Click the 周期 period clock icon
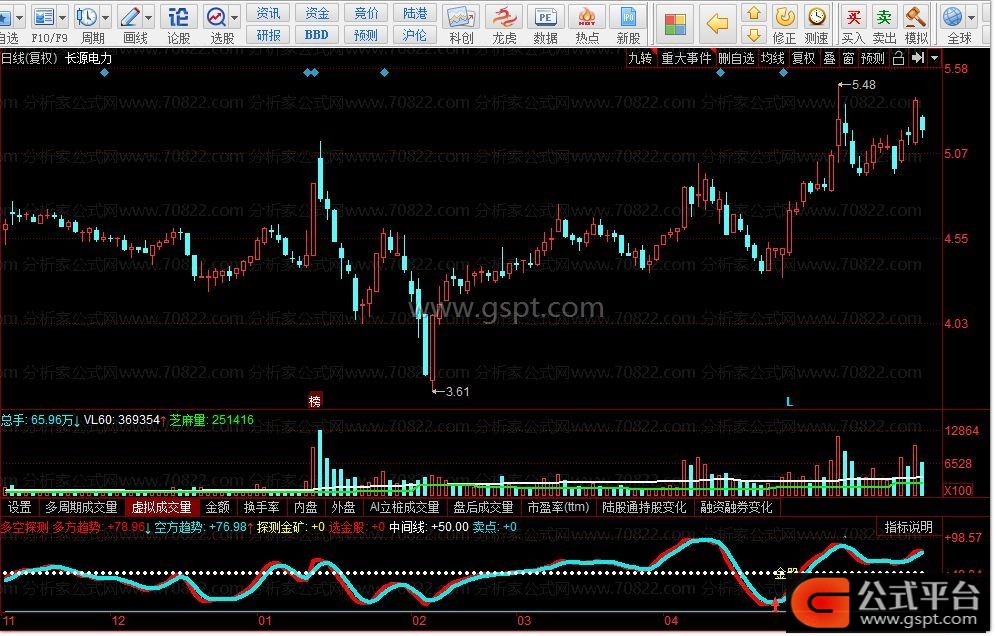The image size is (996, 636). 86,17
